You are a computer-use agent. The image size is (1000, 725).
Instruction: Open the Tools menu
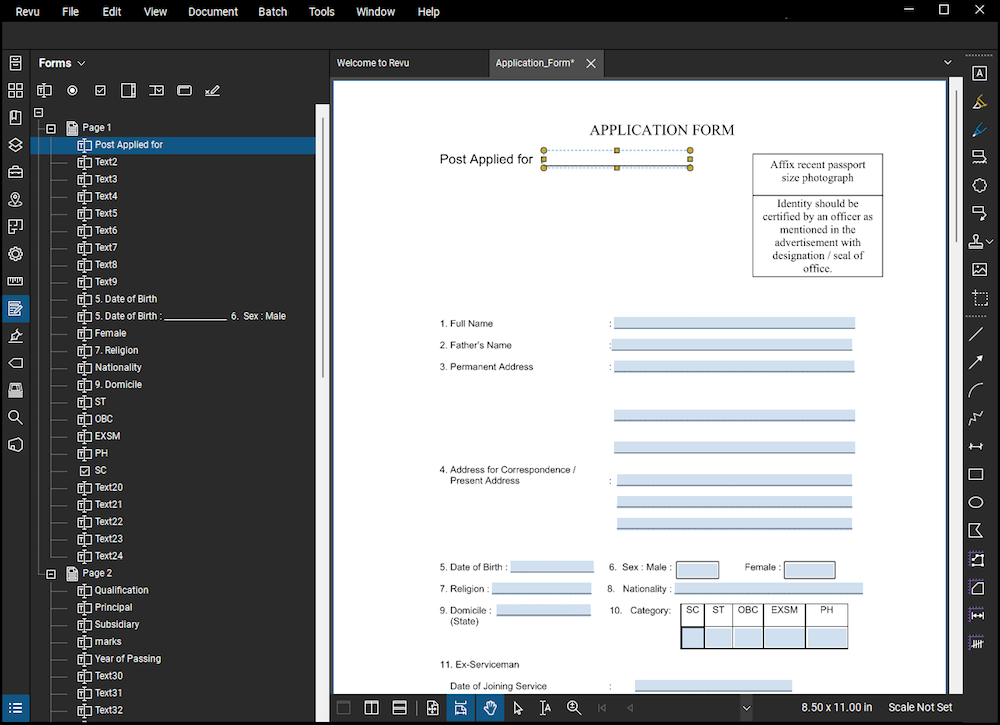tap(321, 11)
